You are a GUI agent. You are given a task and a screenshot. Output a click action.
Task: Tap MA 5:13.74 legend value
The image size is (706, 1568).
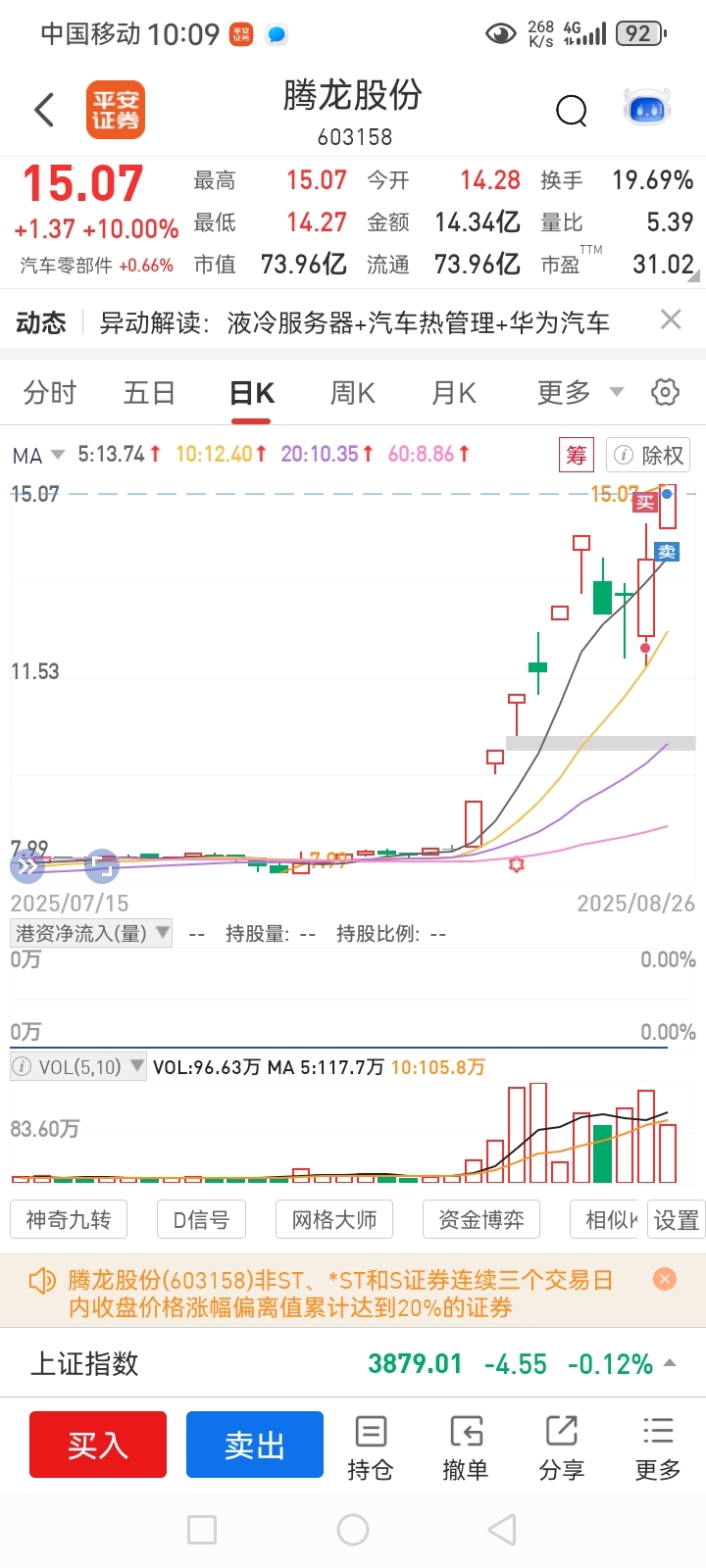(119, 455)
